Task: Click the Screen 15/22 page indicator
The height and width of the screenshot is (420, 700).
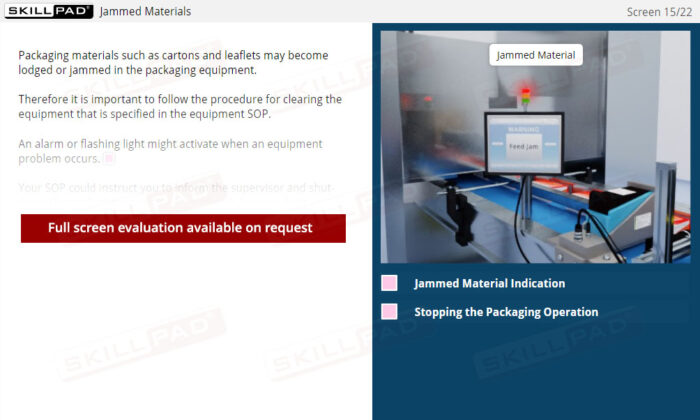Action: [659, 12]
